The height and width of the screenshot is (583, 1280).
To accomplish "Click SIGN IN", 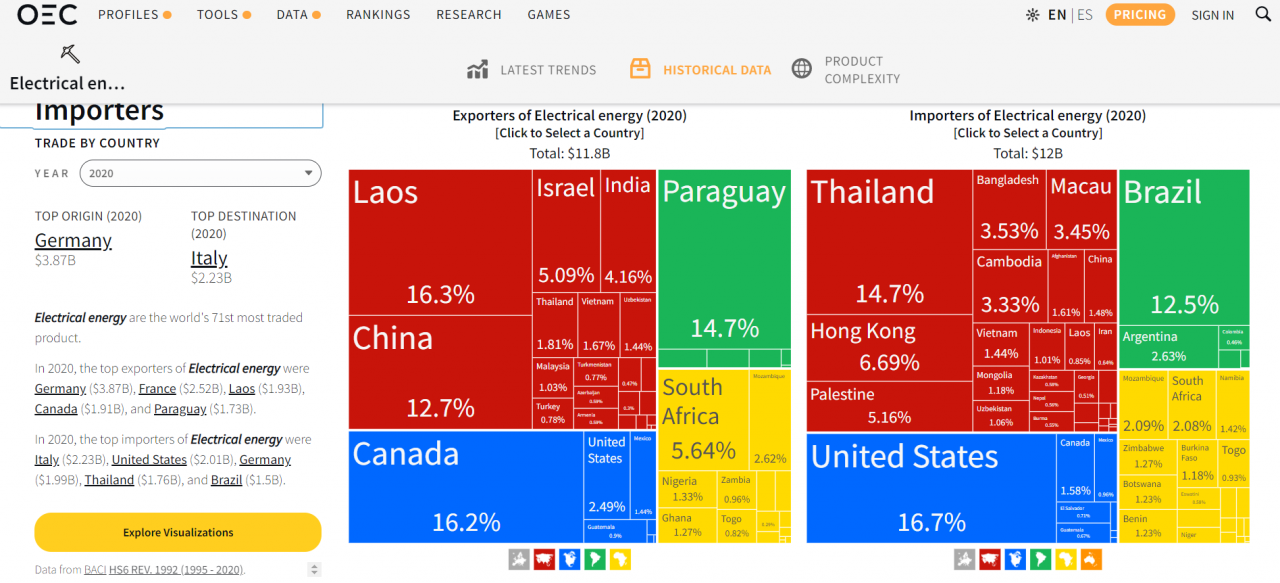I will 1213,15.
